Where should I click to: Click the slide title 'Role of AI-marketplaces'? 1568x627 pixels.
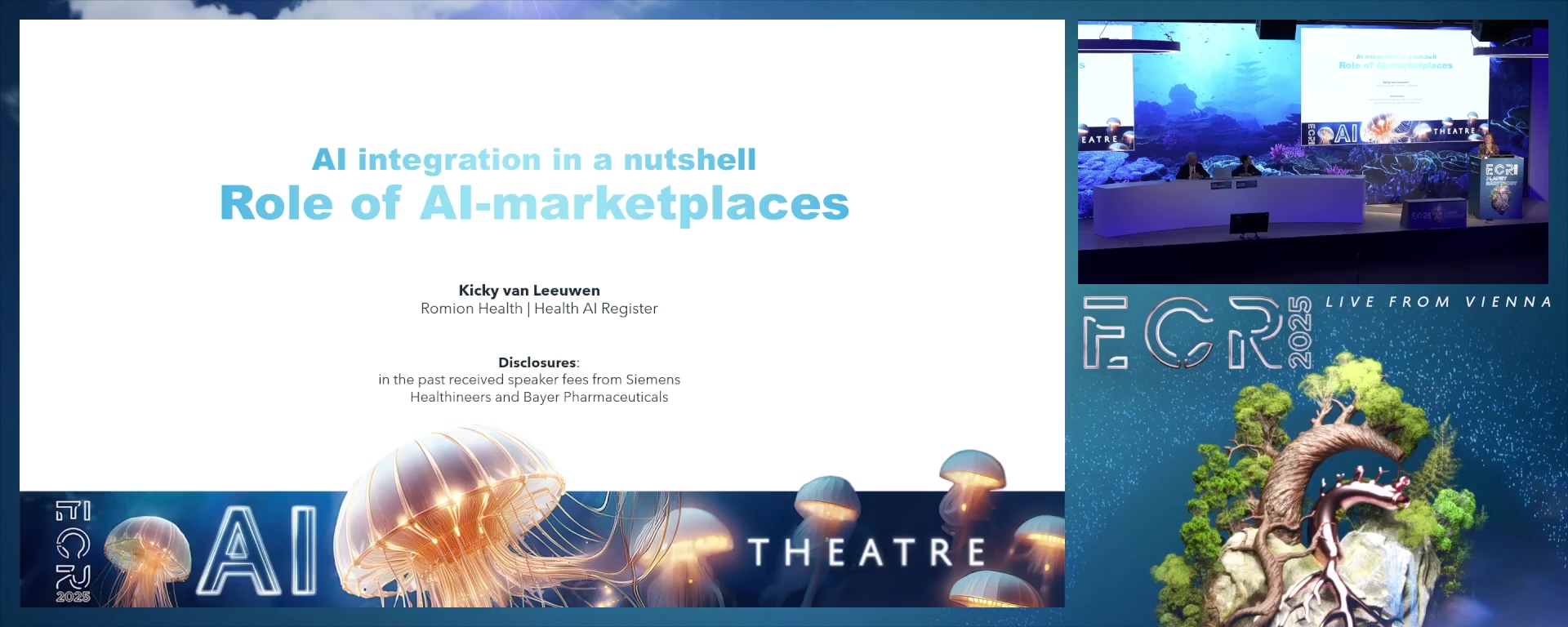click(x=534, y=204)
